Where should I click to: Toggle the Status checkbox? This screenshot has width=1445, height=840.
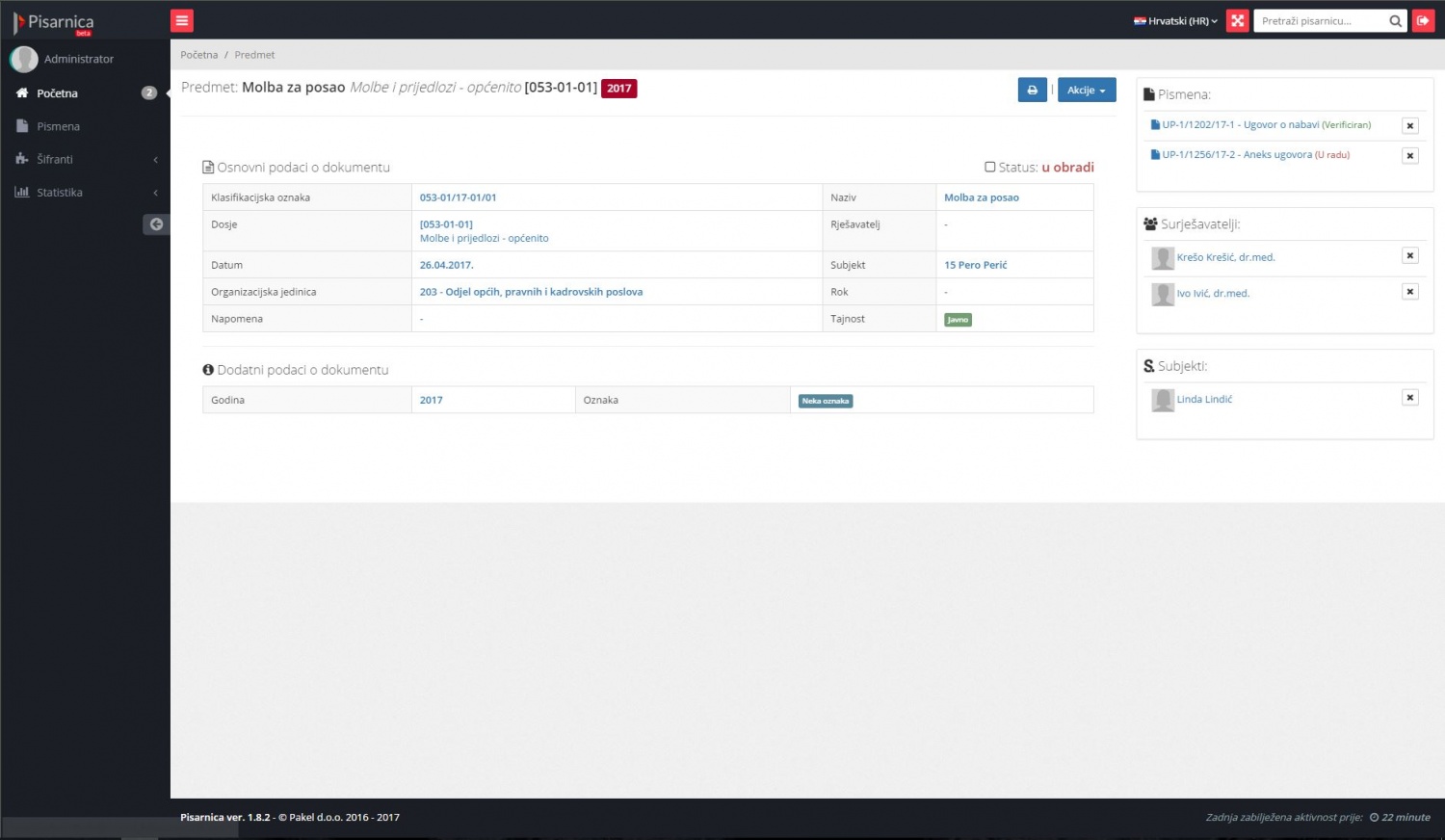click(989, 167)
